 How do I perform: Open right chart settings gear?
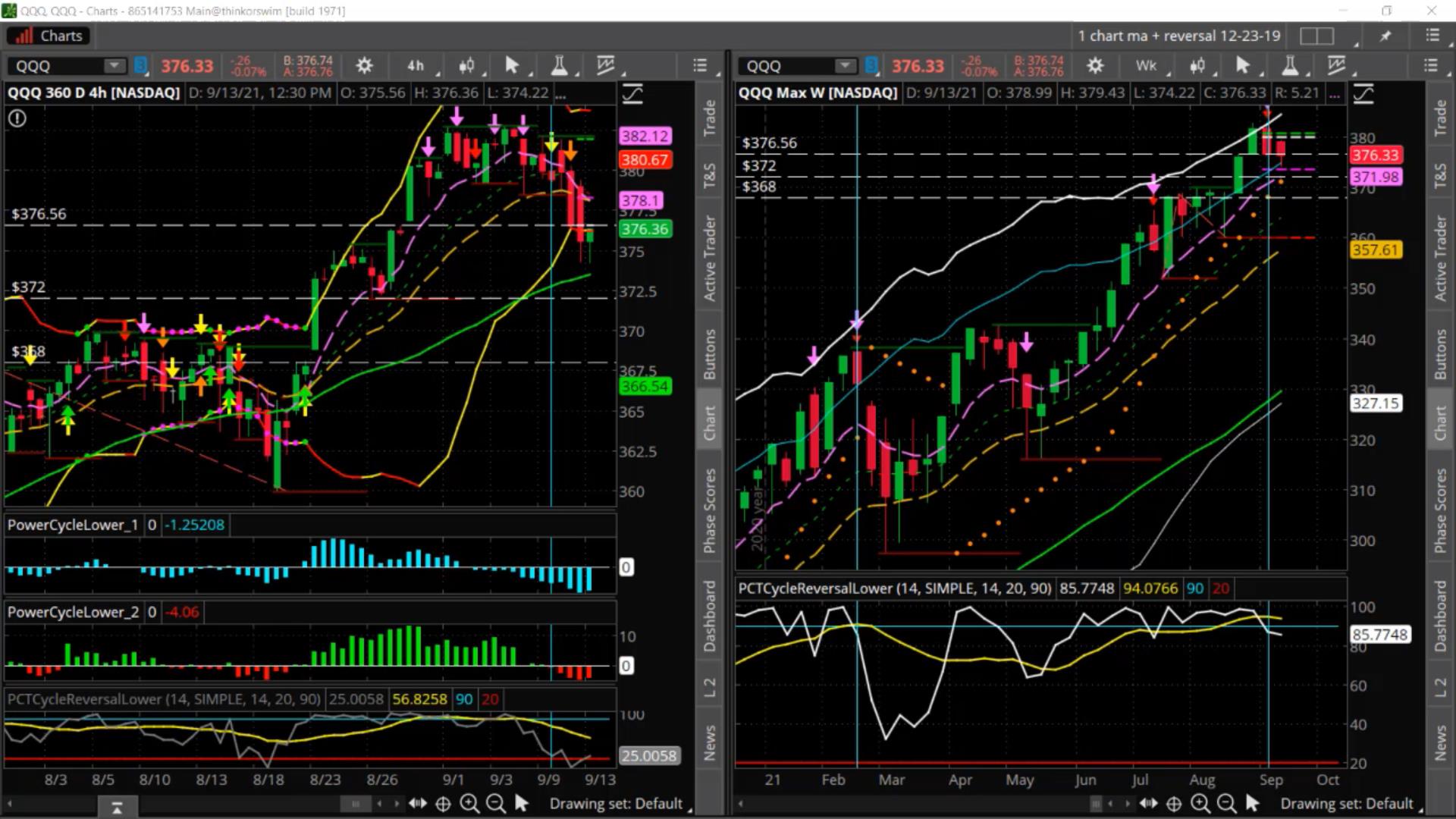pos(1095,66)
